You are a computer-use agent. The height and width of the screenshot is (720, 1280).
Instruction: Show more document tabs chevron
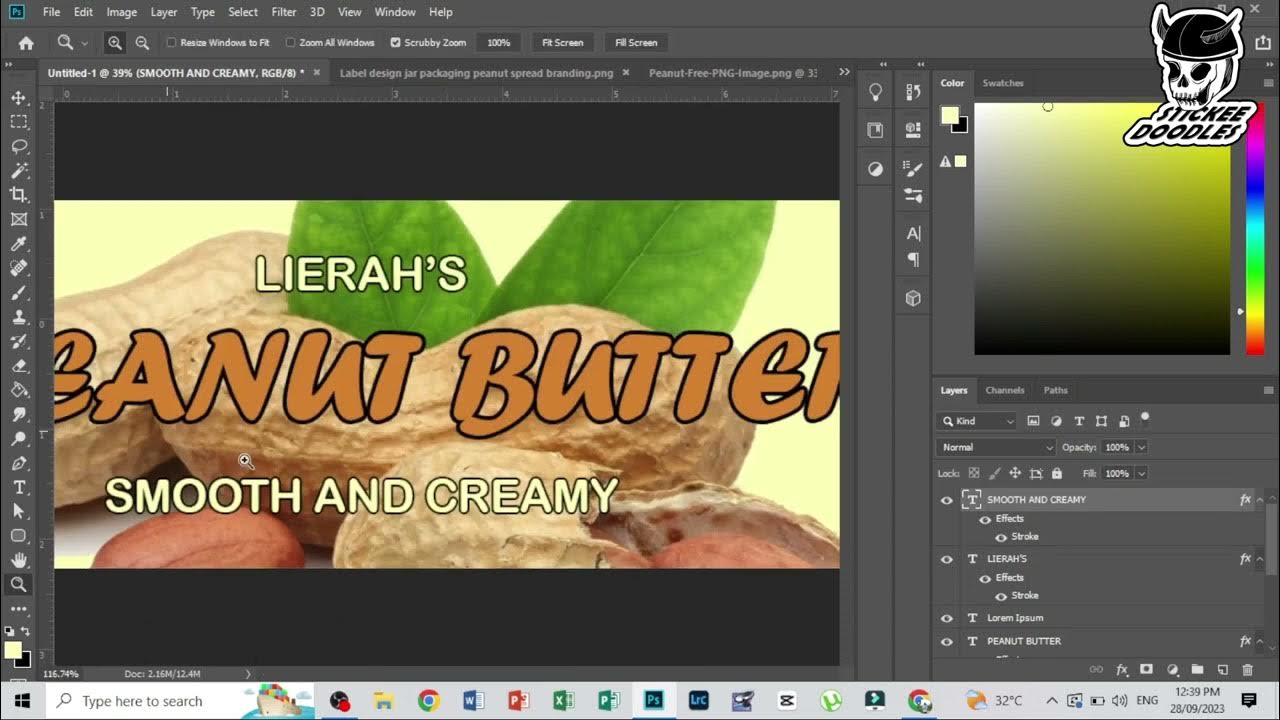844,72
